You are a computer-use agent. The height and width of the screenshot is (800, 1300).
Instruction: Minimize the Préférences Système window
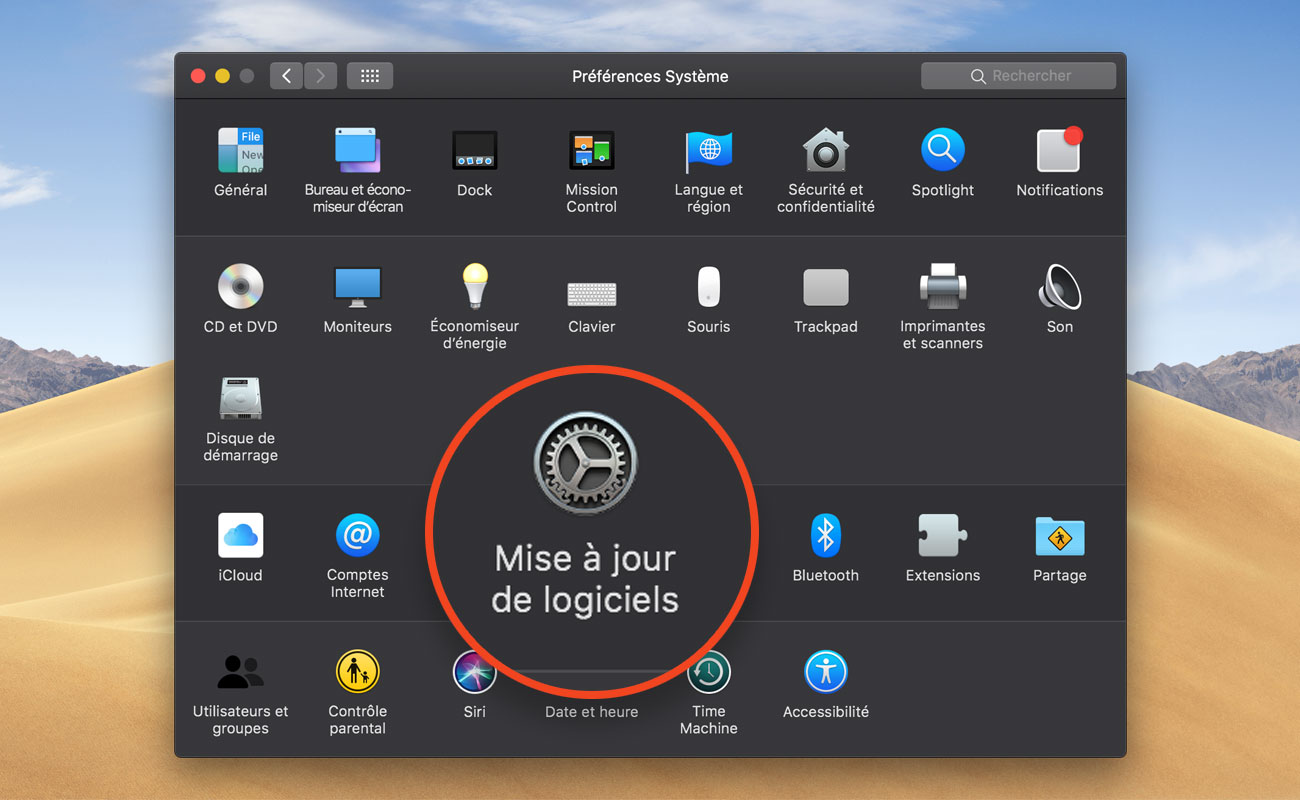click(222, 76)
